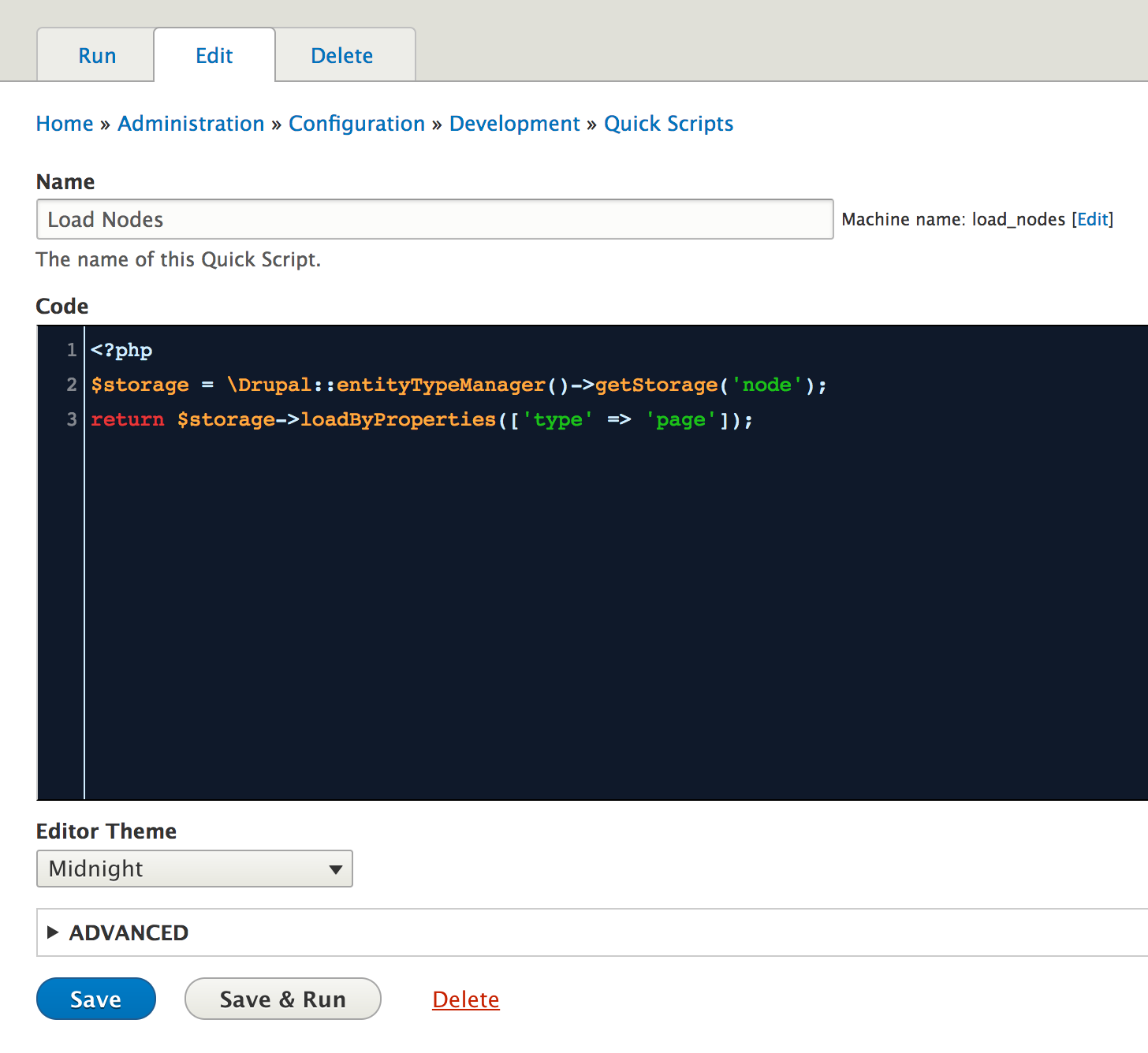The image size is (1148, 1053).
Task: Focus the Name input field
Action: click(x=434, y=219)
